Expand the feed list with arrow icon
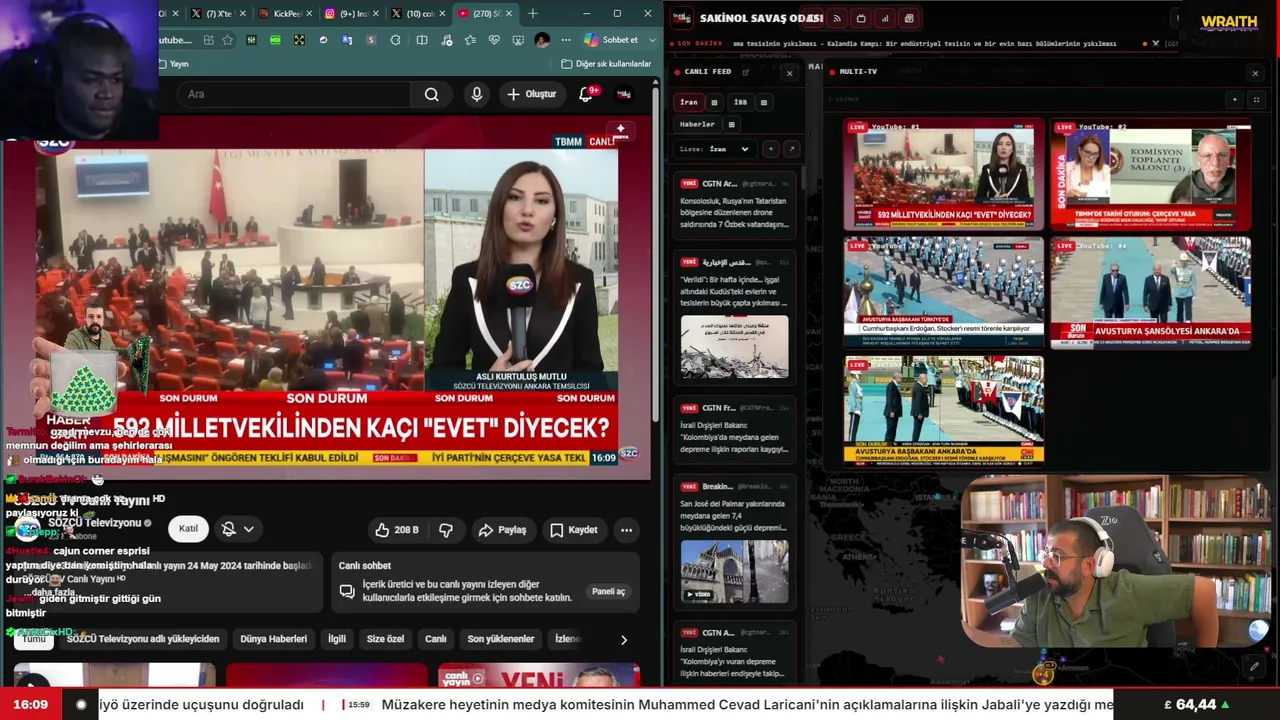The width and height of the screenshot is (1280, 720). pyautogui.click(x=791, y=149)
